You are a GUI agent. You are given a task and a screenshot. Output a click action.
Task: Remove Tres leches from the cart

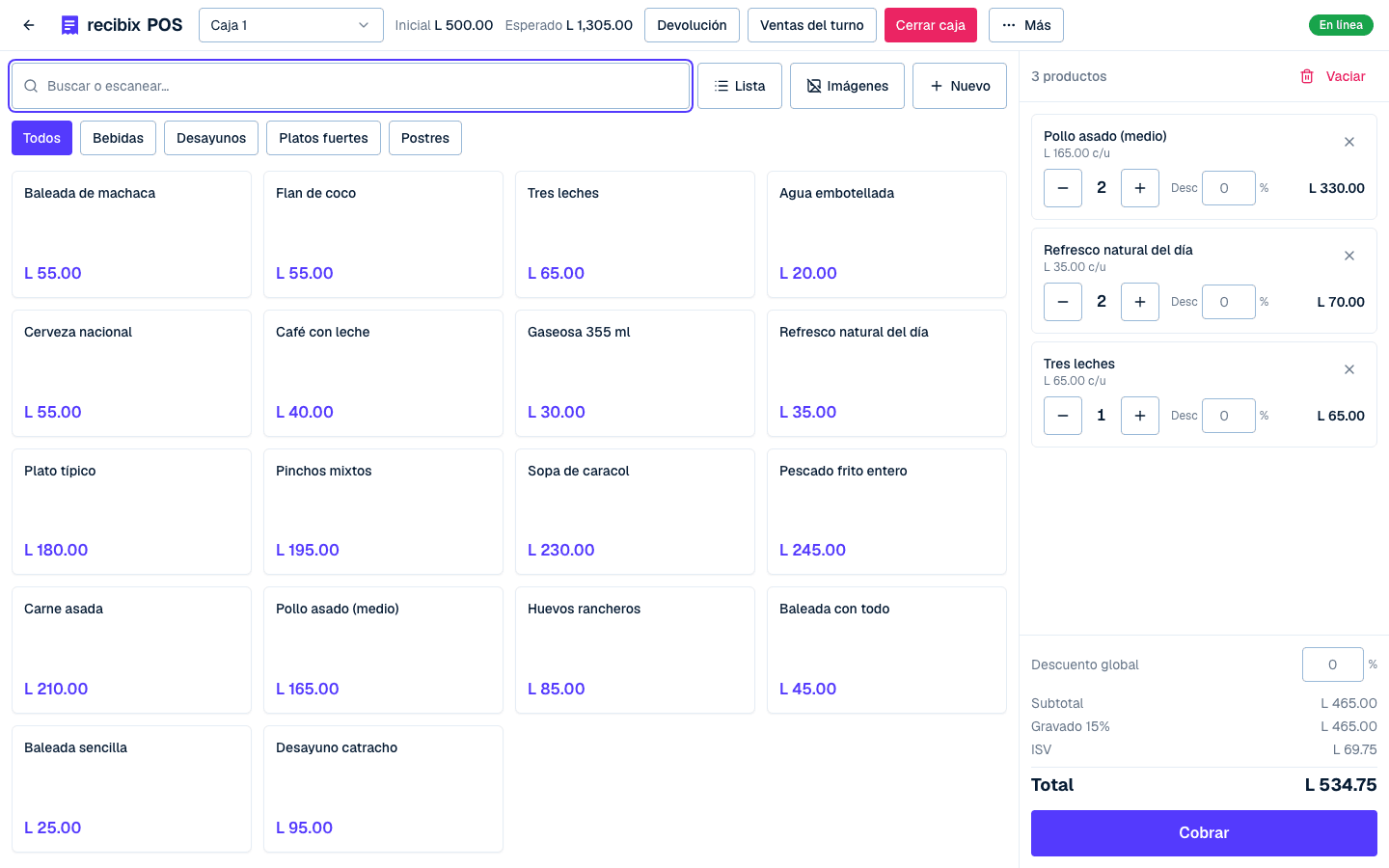click(1349, 369)
